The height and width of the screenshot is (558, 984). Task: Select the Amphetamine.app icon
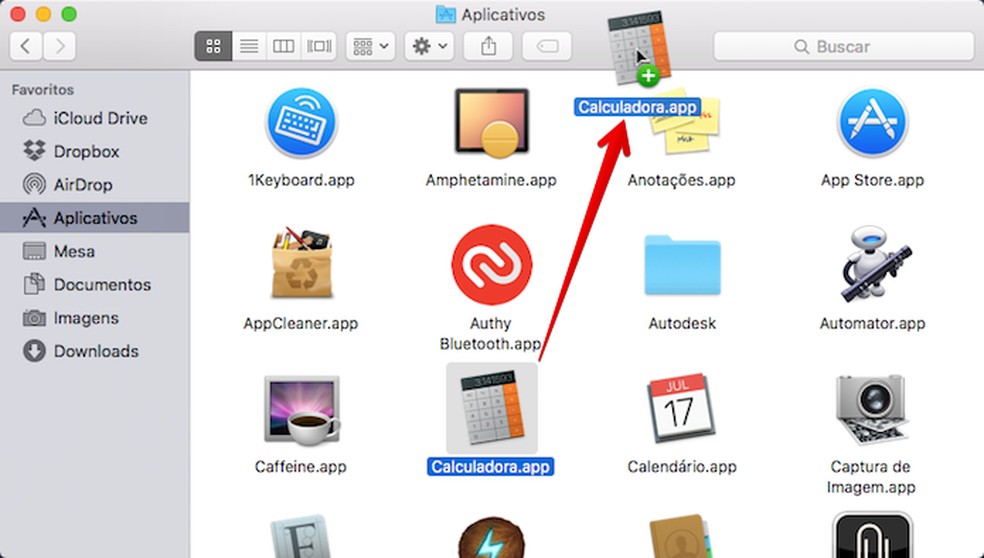(491, 122)
